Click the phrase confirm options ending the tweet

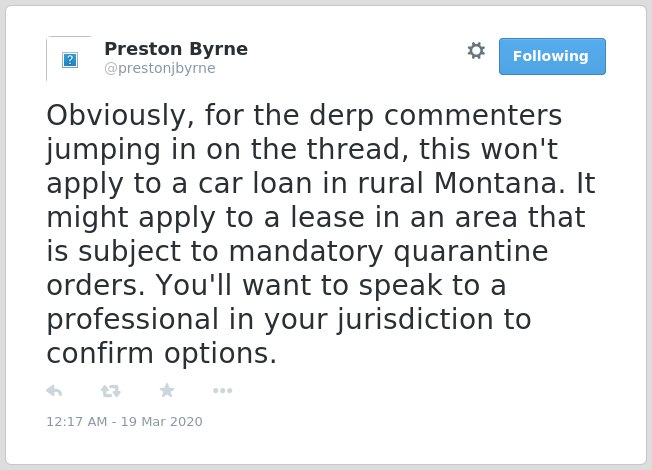(x=161, y=354)
